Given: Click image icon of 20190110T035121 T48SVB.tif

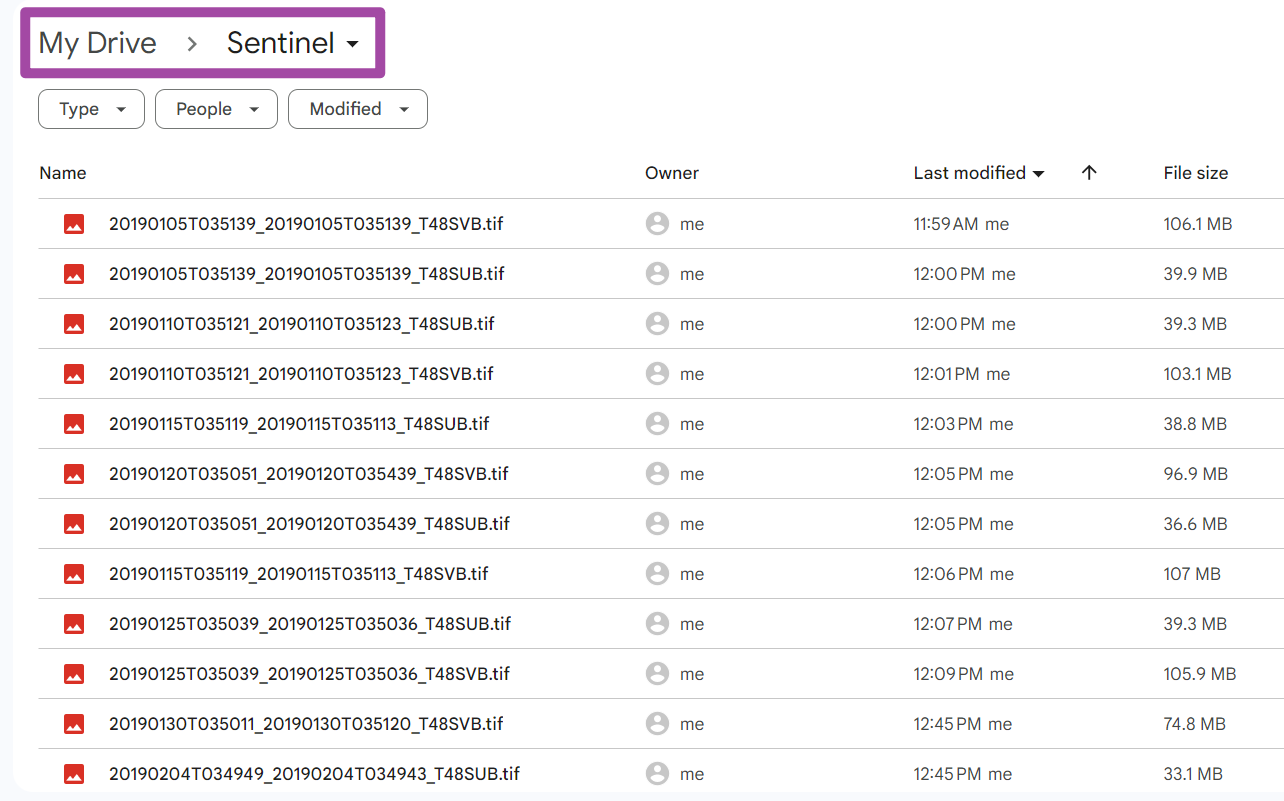Looking at the screenshot, I should 74,374.
